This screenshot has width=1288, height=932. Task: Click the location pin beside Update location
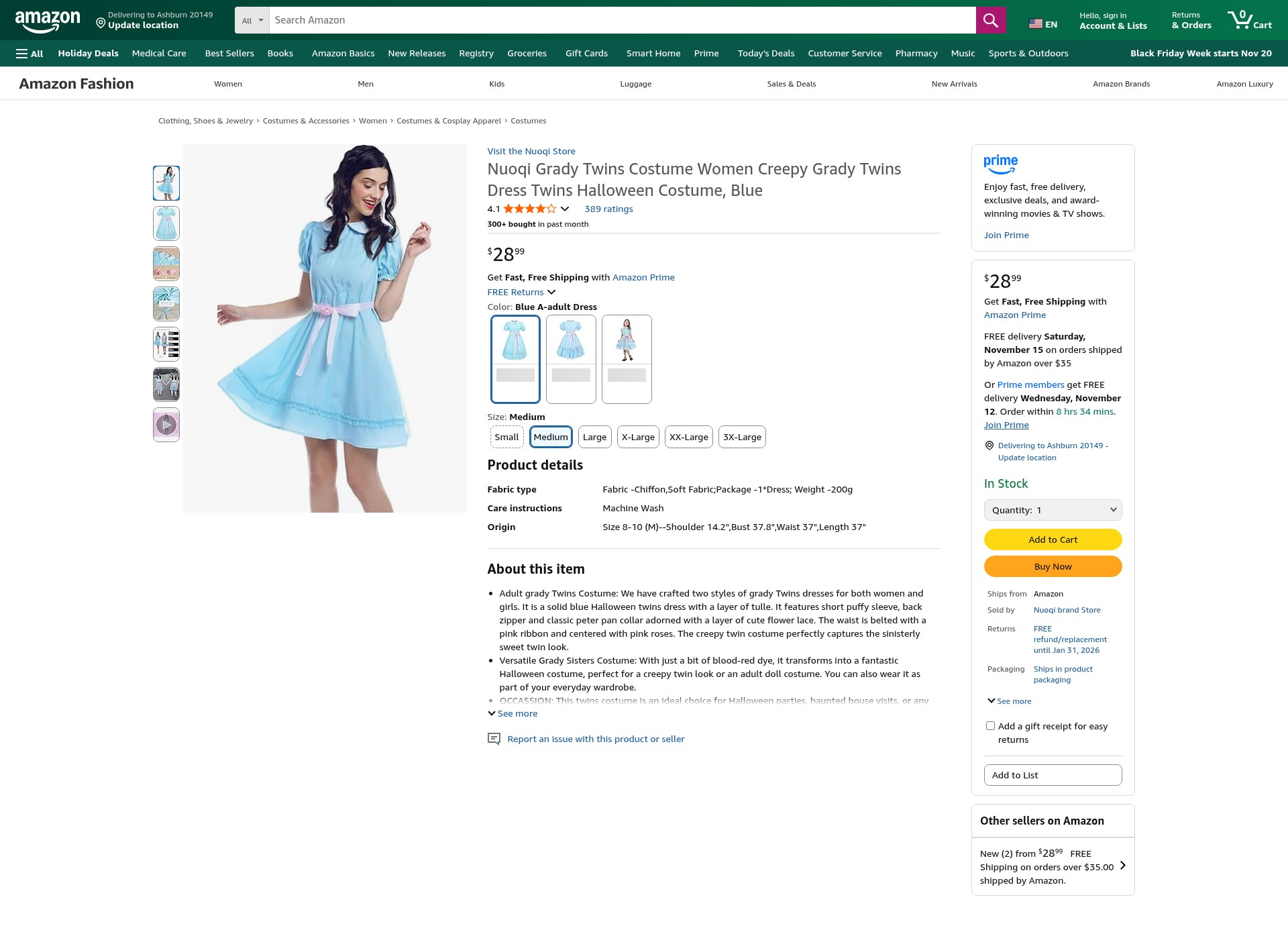101,23
